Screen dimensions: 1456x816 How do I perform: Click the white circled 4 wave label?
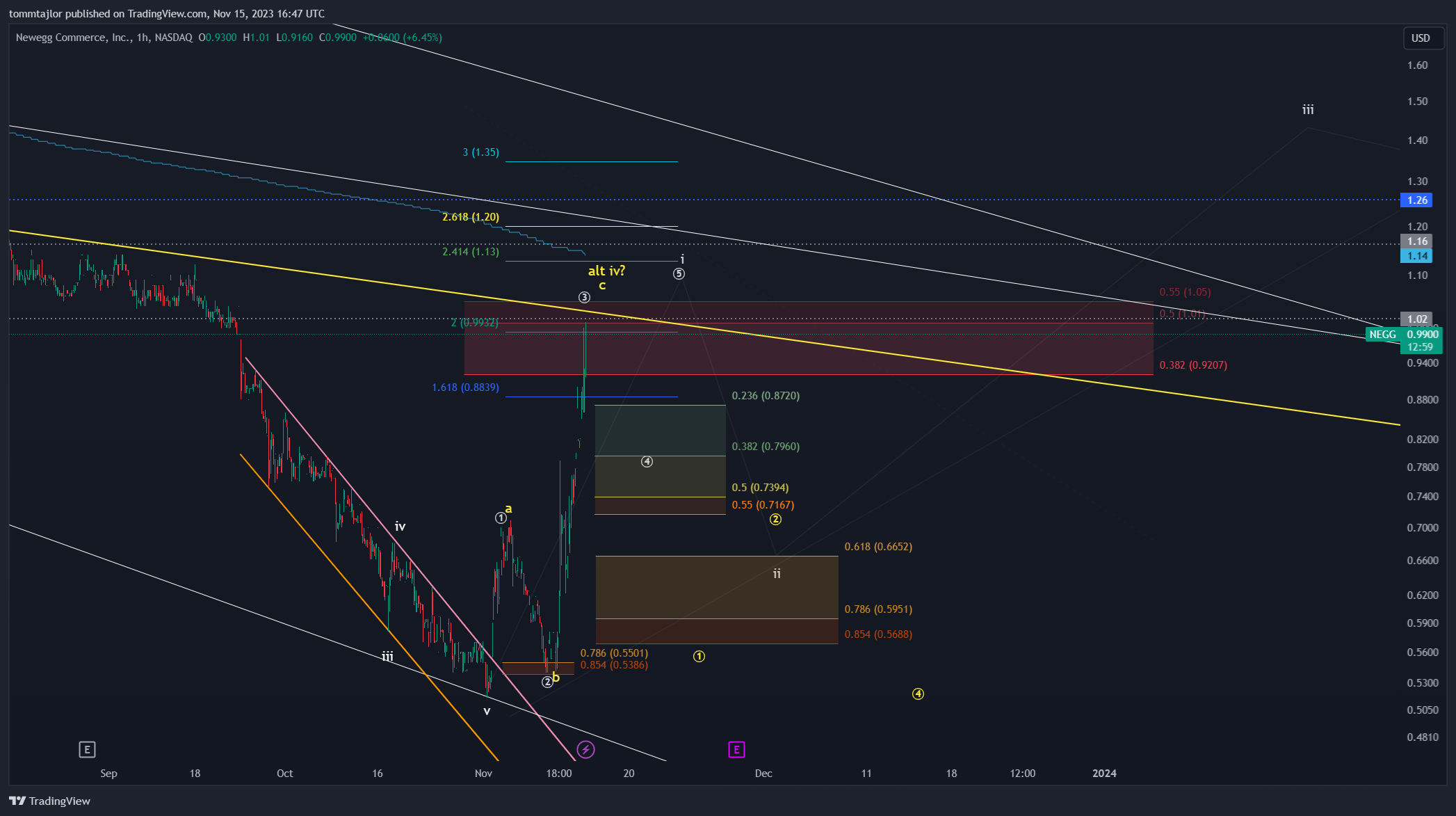pos(647,462)
